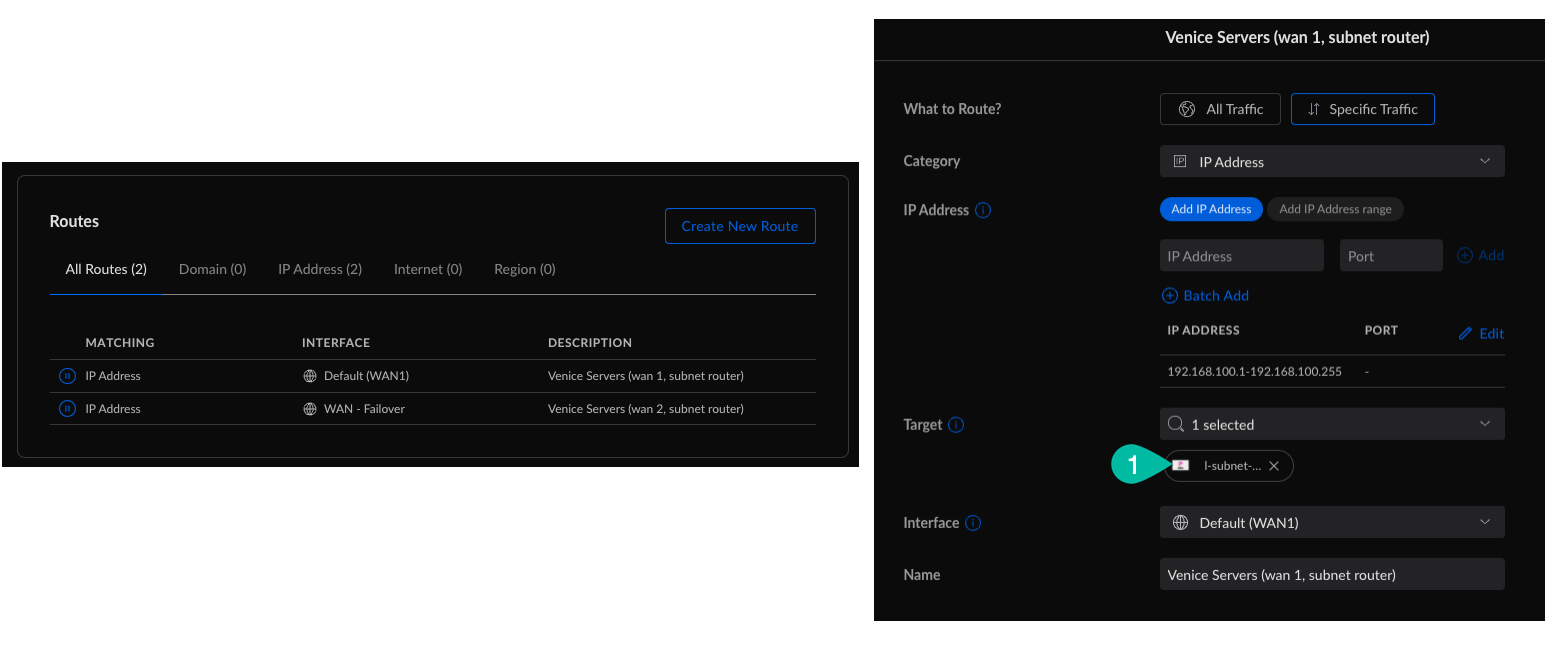Switch to the Domain (0) tab
The width and height of the screenshot is (1545, 671).
coord(212,269)
